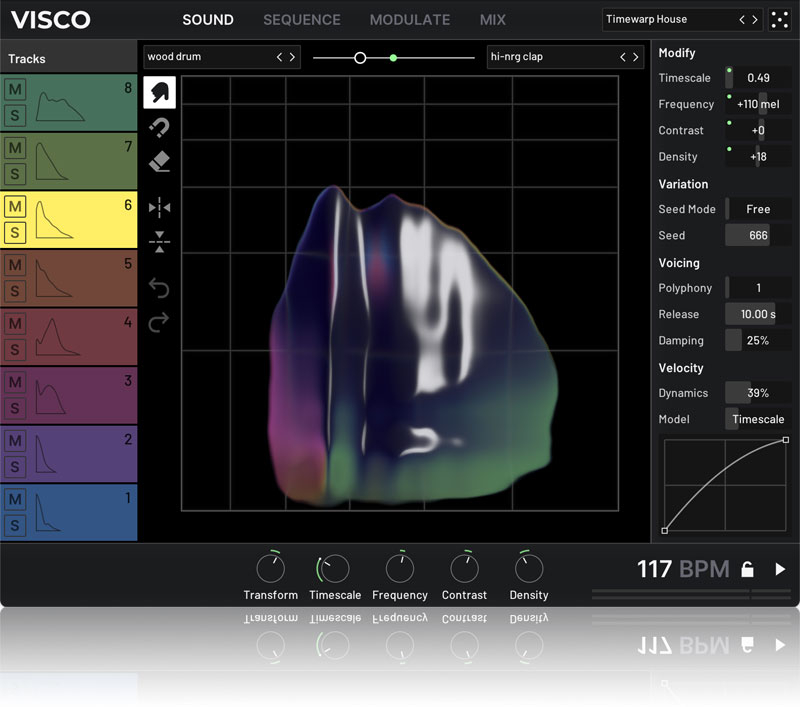Switch to the MODULATE tab
Image resolution: width=800 pixels, height=707 pixels.
tap(409, 20)
